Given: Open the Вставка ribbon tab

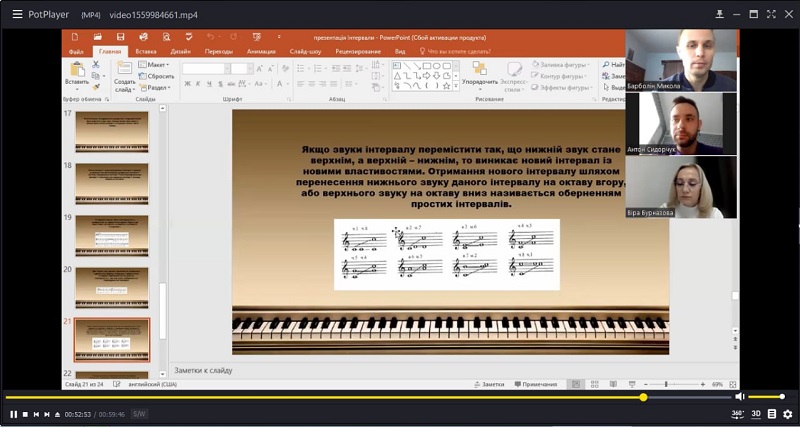Looking at the screenshot, I should [x=146, y=52].
